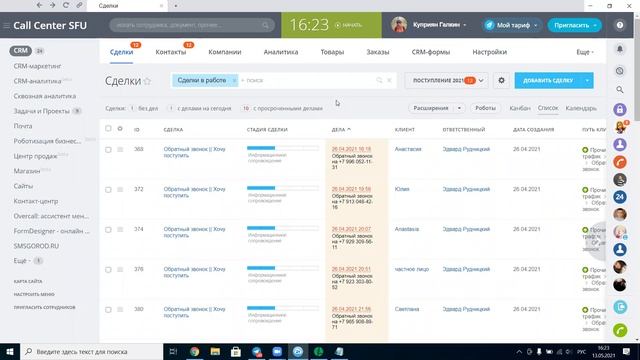Open the hamburger menu next to Call Center SFU
Viewport: 640px width, 360px height.
point(6,25)
